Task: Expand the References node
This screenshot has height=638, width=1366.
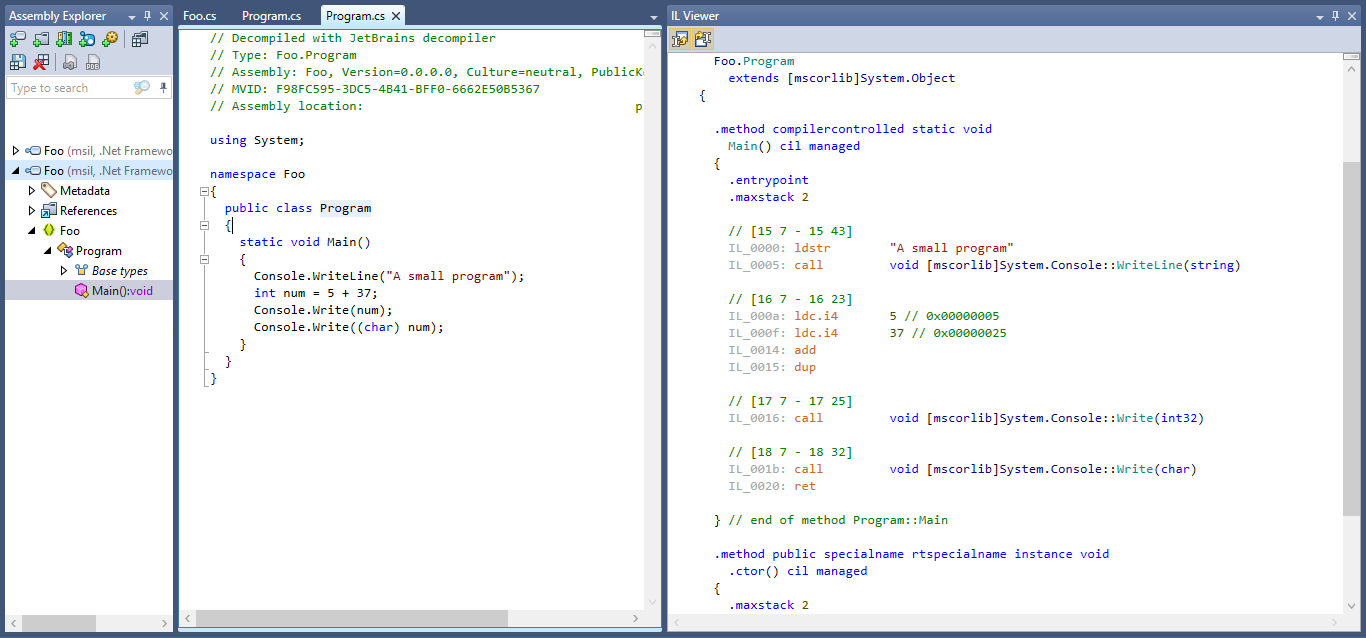Action: (31, 210)
